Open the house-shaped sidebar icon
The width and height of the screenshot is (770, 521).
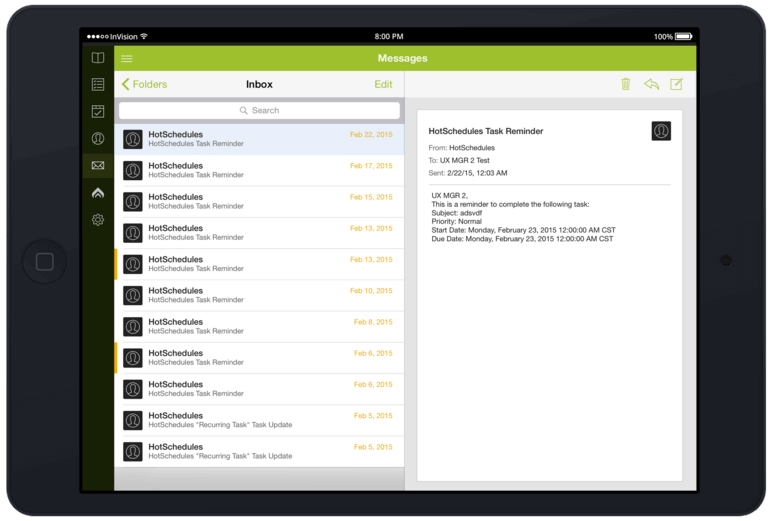[x=98, y=193]
